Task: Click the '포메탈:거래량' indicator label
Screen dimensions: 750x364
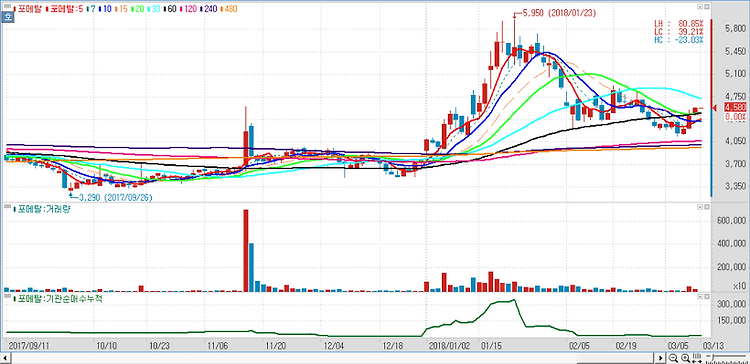Action: click(41, 209)
